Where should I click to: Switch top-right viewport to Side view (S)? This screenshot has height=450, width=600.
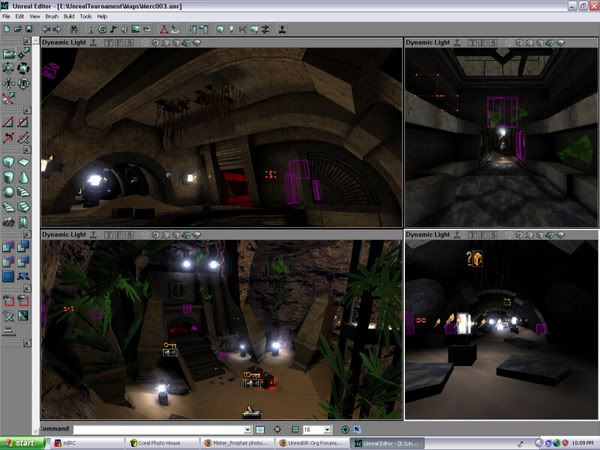494,43
